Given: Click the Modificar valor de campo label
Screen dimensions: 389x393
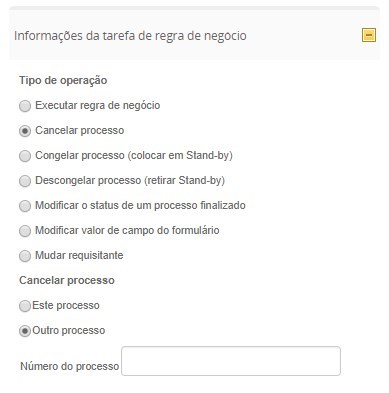Looking at the screenshot, I should tap(127, 230).
